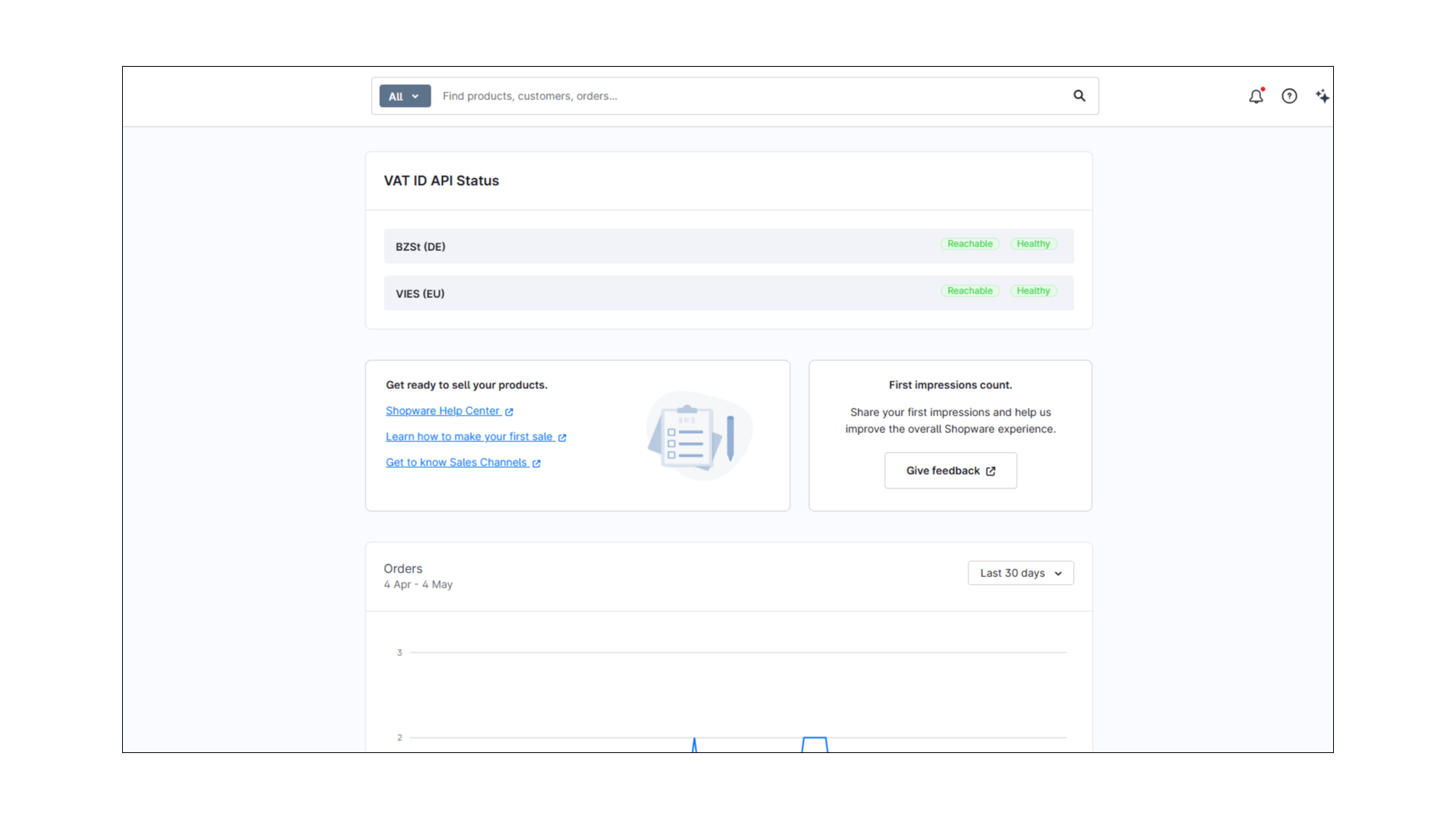
Task: Click the First impressions count heading
Action: (950, 385)
